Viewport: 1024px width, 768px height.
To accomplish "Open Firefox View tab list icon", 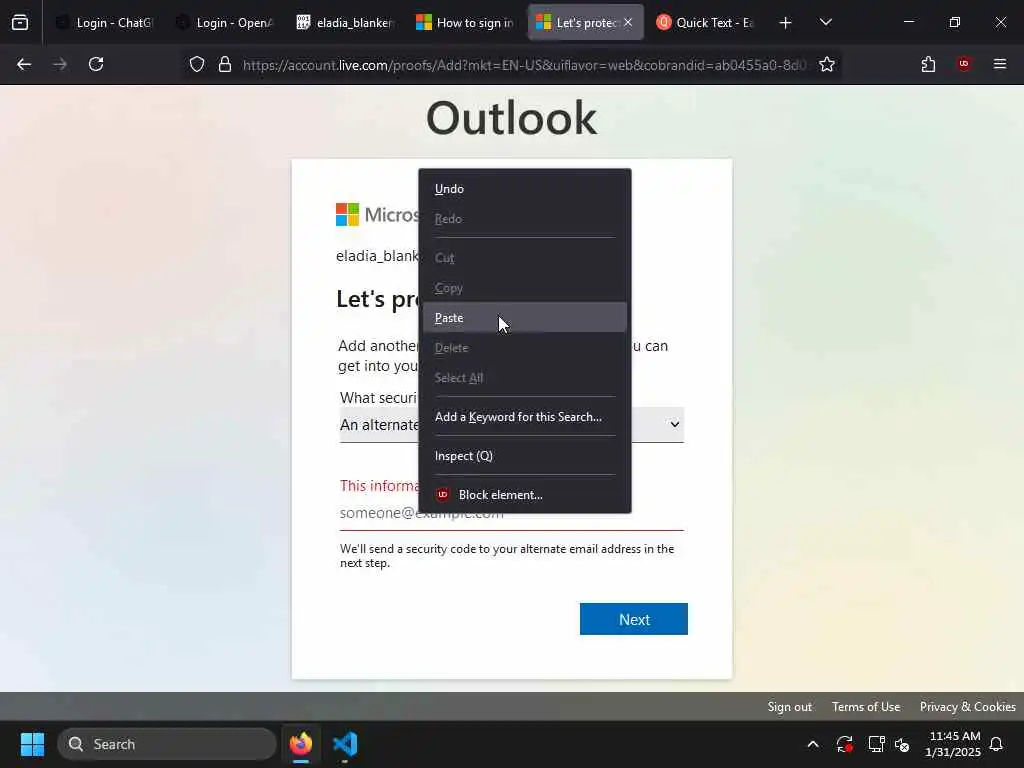I will 20,22.
